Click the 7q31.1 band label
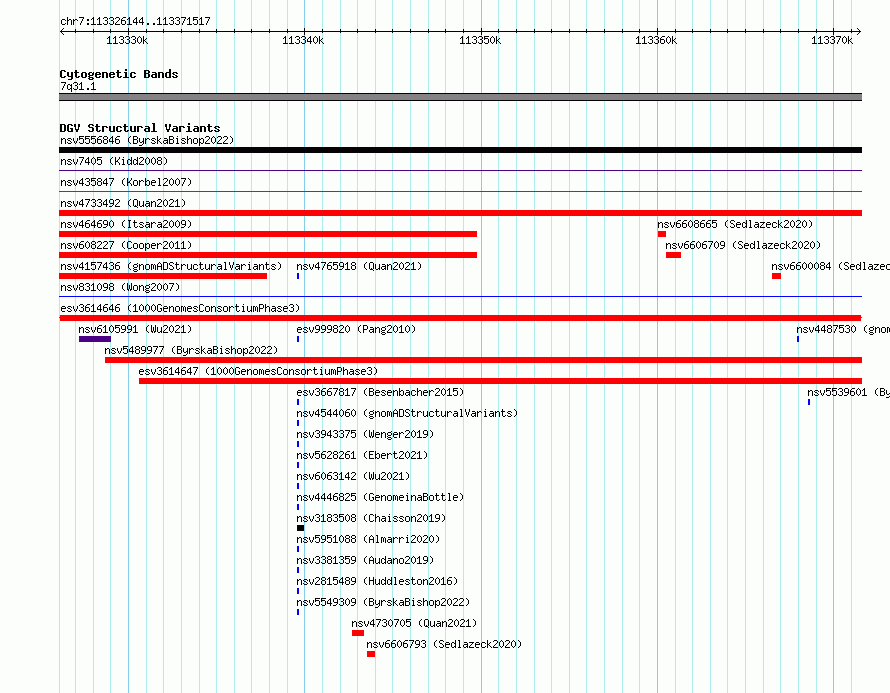This screenshot has width=890, height=693. (x=78, y=86)
